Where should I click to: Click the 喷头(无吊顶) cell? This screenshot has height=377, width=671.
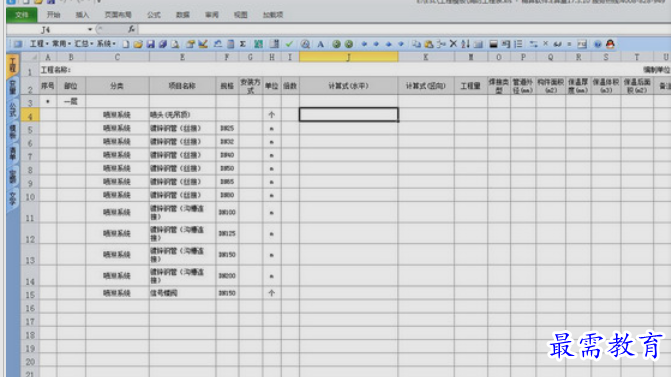[182, 115]
